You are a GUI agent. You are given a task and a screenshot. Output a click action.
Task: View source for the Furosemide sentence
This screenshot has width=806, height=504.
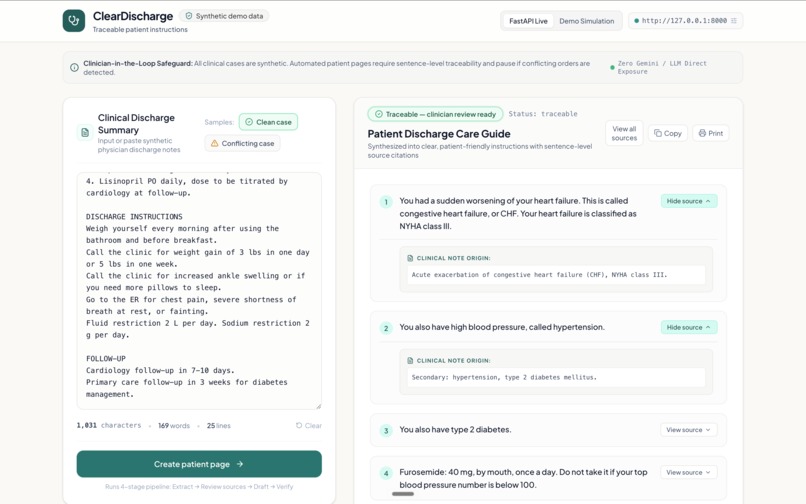click(x=689, y=472)
